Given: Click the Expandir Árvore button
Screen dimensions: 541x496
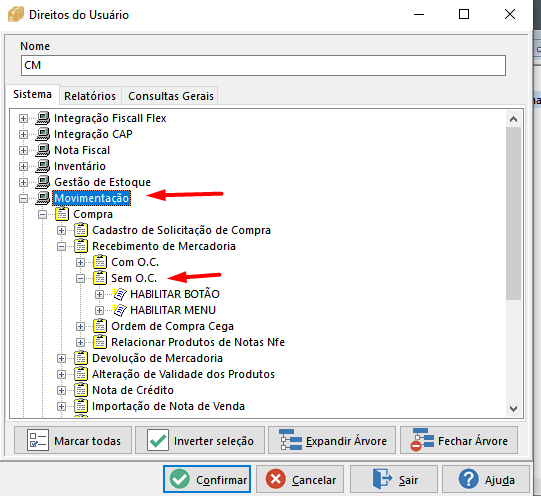Looking at the screenshot, I should [332, 440].
